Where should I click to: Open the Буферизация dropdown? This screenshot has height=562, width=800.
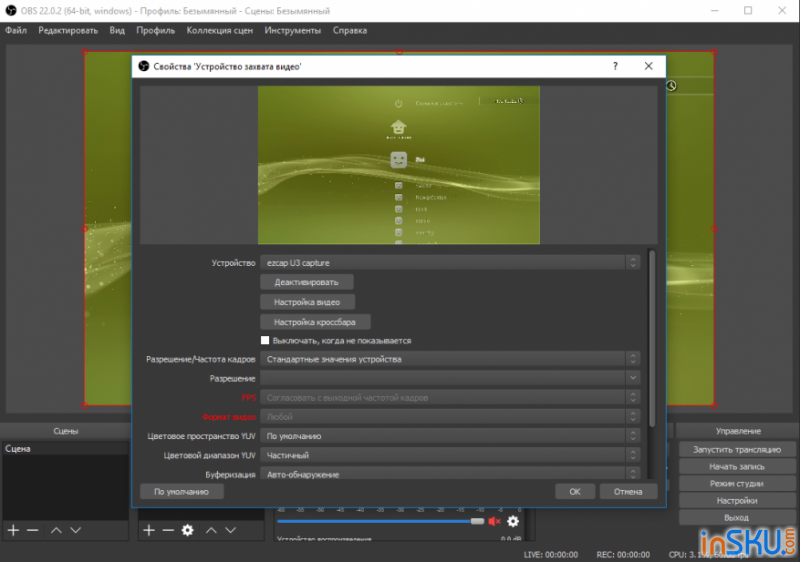click(449, 474)
